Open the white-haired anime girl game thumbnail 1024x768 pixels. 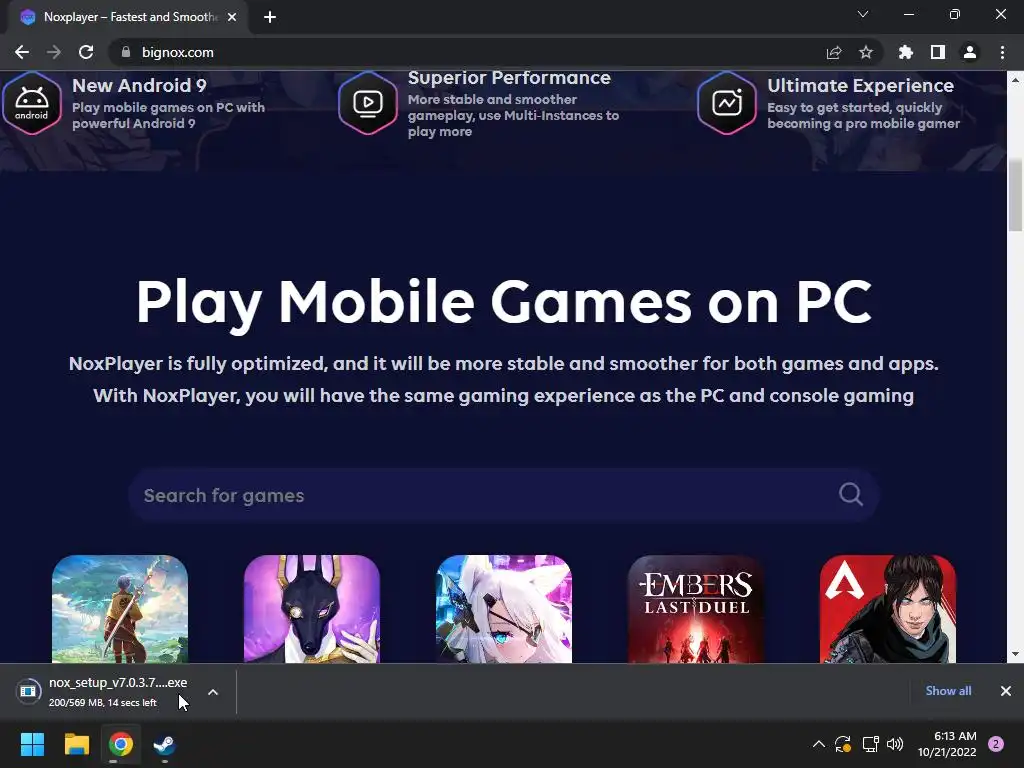pyautogui.click(x=504, y=609)
